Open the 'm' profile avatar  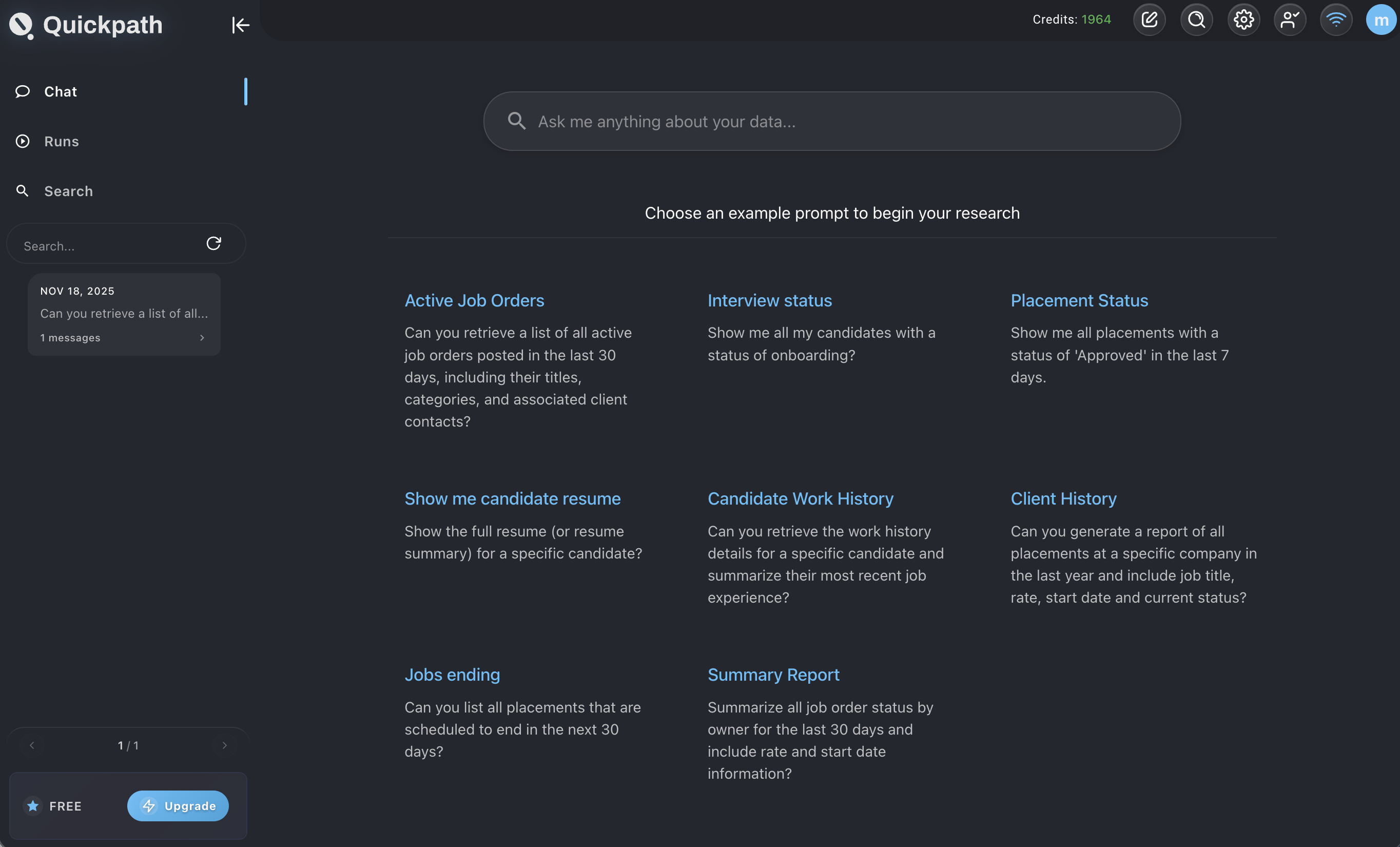[1380, 20]
